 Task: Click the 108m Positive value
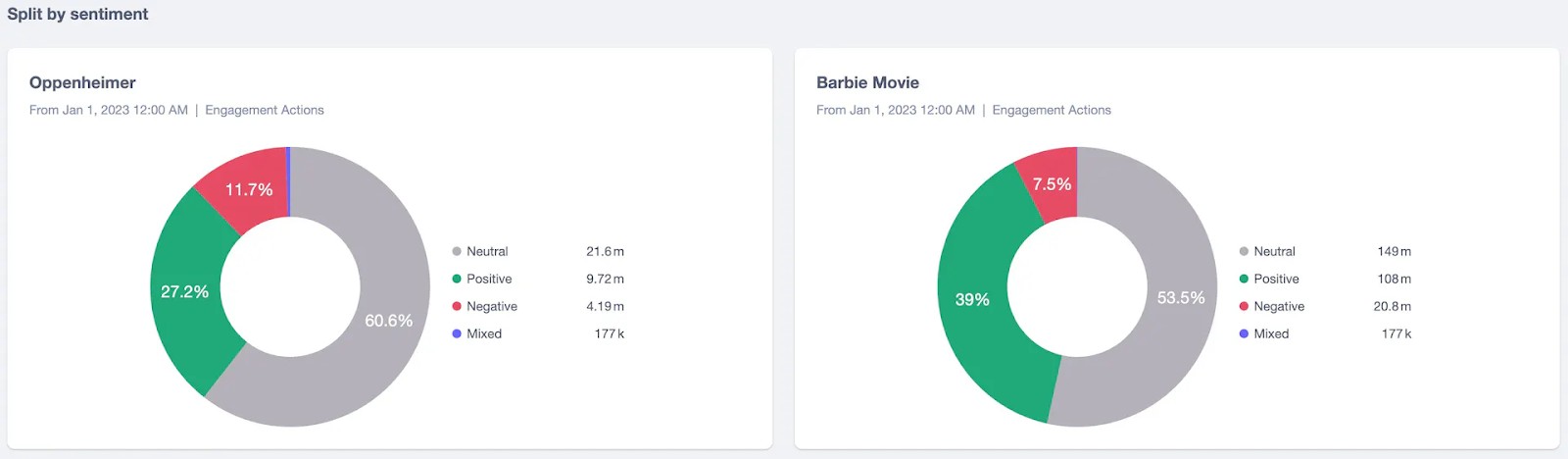1395,280
